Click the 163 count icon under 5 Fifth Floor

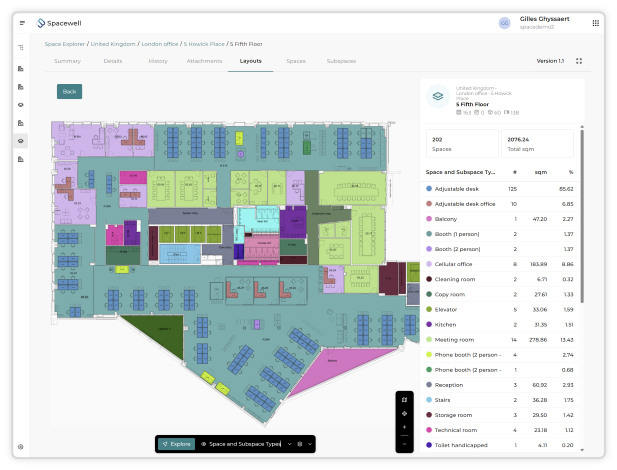coord(458,113)
